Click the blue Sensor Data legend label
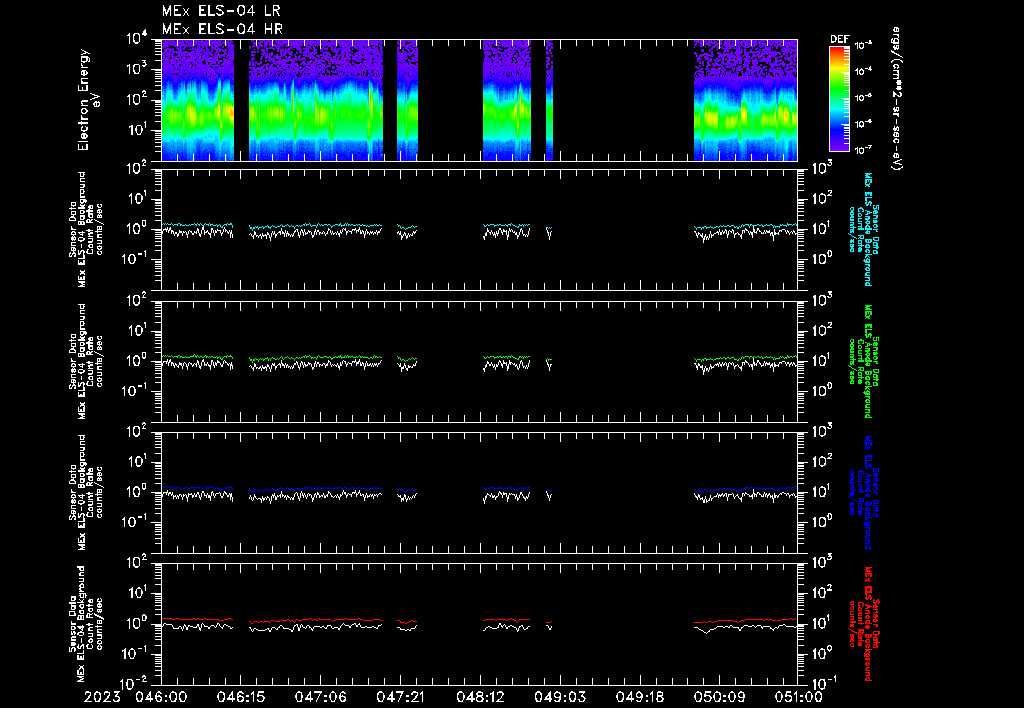The width and height of the screenshot is (1024, 708). (863, 492)
